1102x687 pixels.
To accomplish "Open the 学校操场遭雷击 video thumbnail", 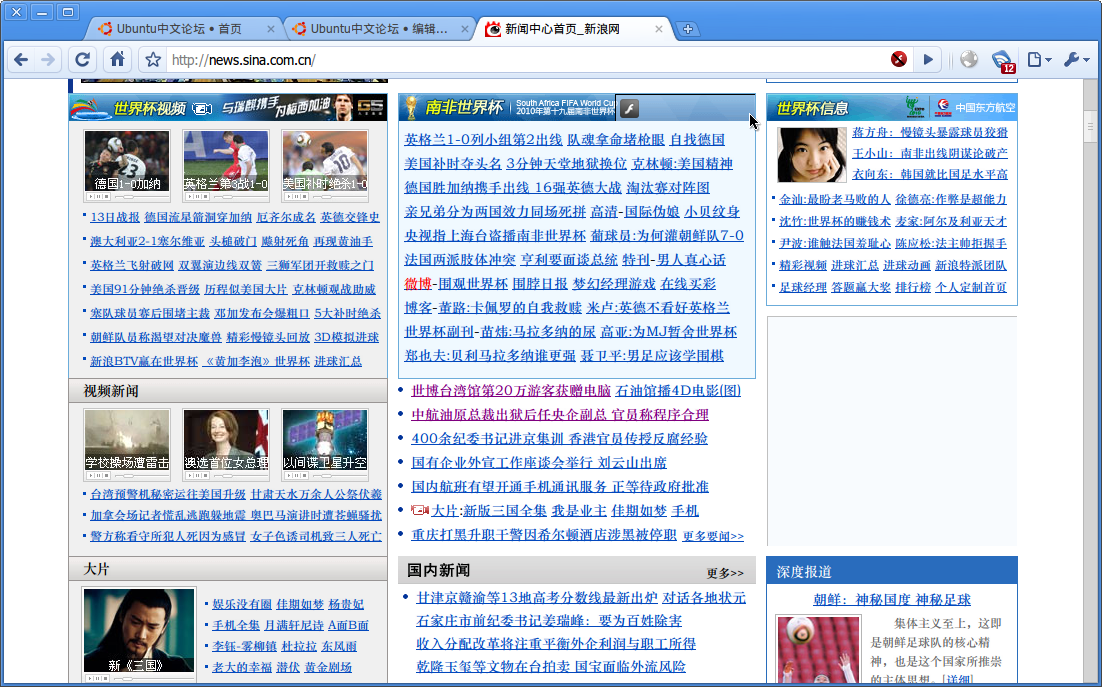I will click(127, 440).
